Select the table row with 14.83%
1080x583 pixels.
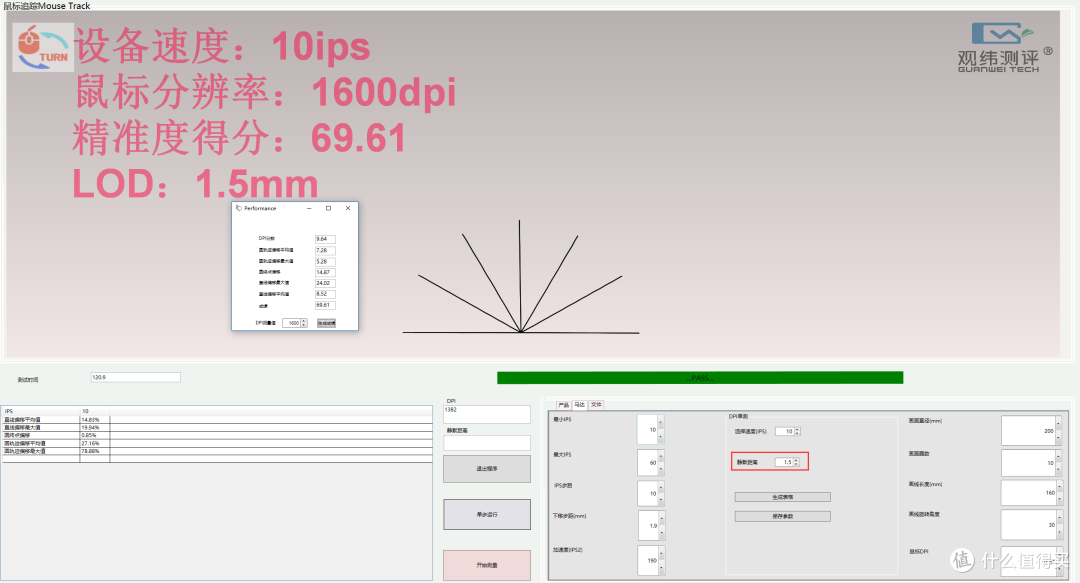click(217, 419)
